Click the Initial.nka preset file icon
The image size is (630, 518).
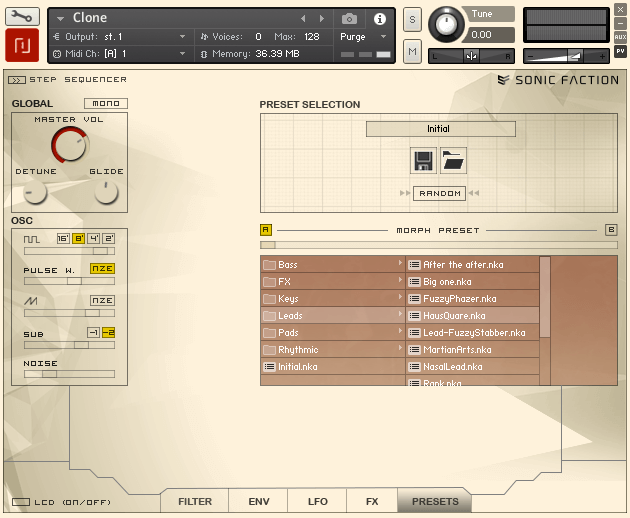tap(269, 367)
